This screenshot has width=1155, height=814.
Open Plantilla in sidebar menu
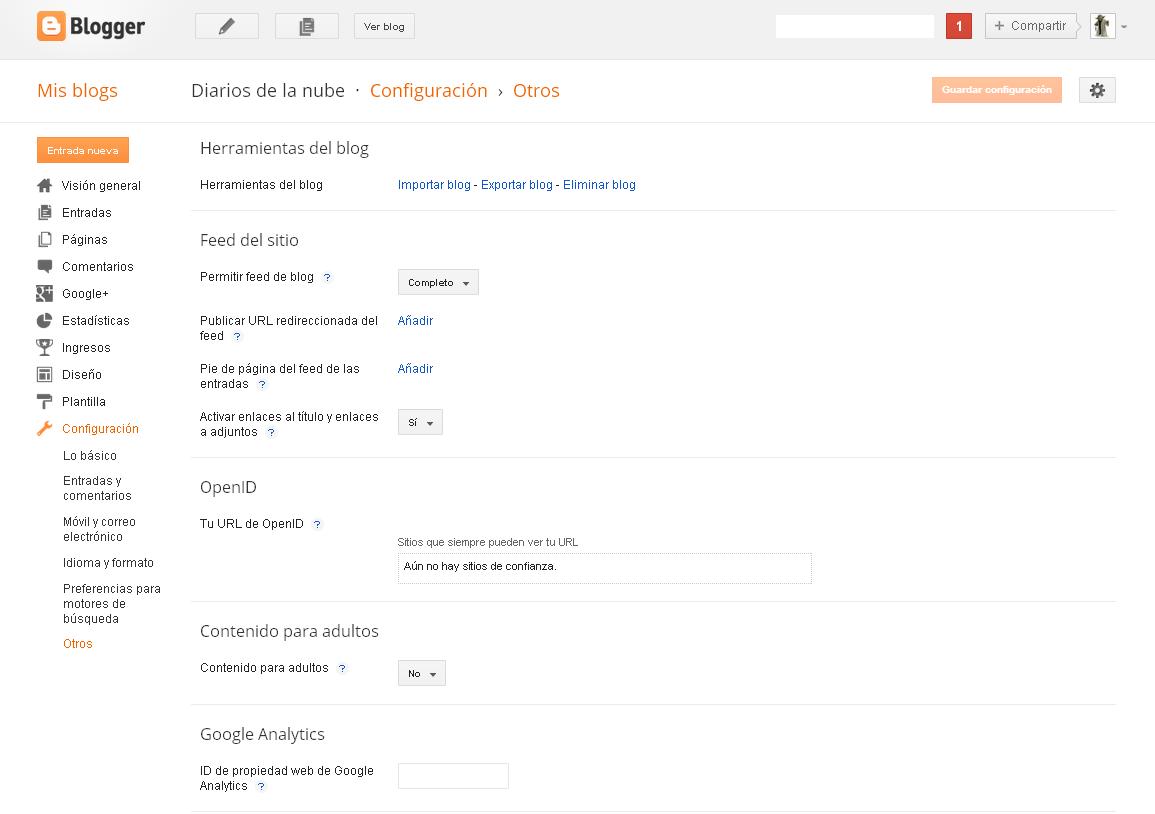point(84,401)
